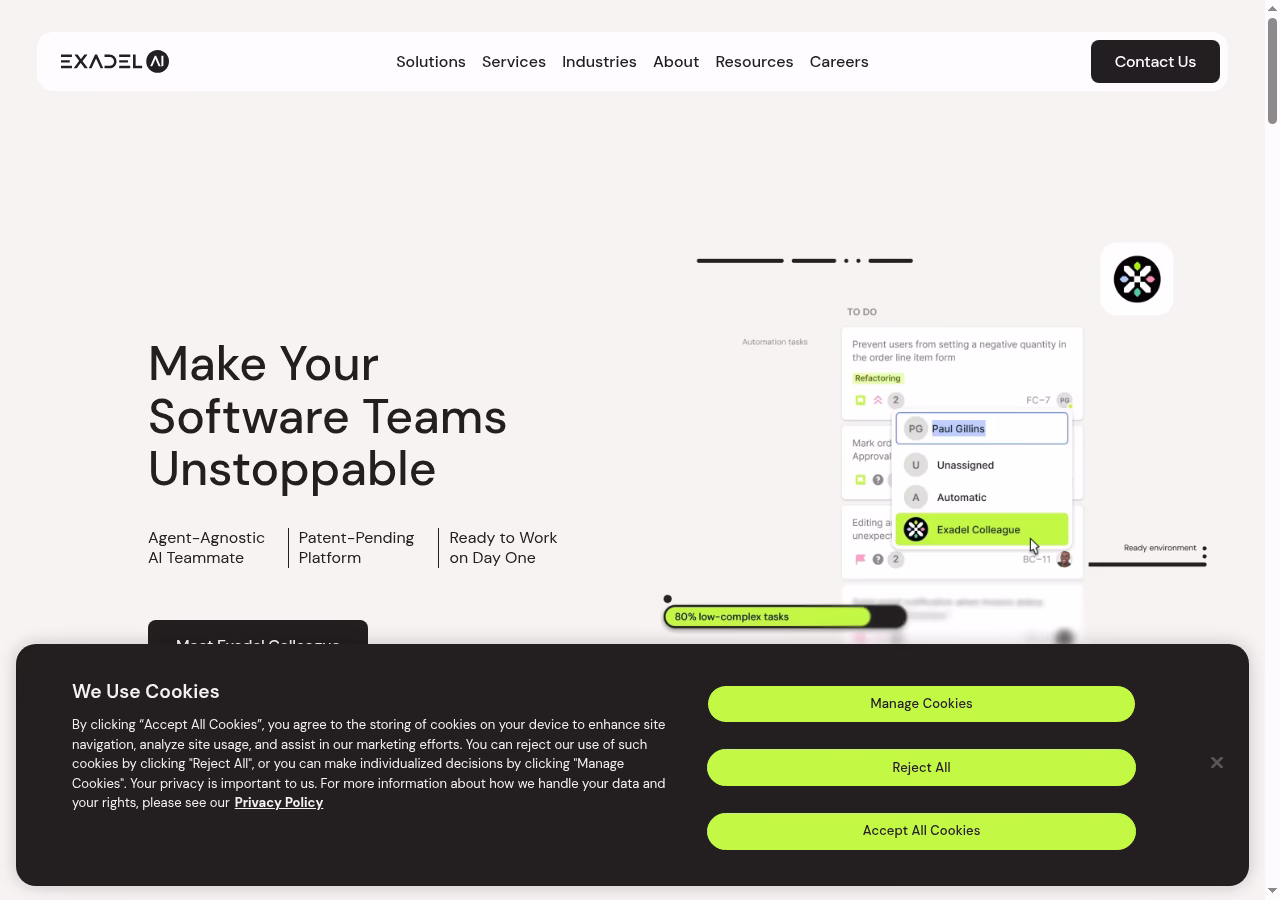Open the About menu
1280x900 pixels.
(x=676, y=61)
